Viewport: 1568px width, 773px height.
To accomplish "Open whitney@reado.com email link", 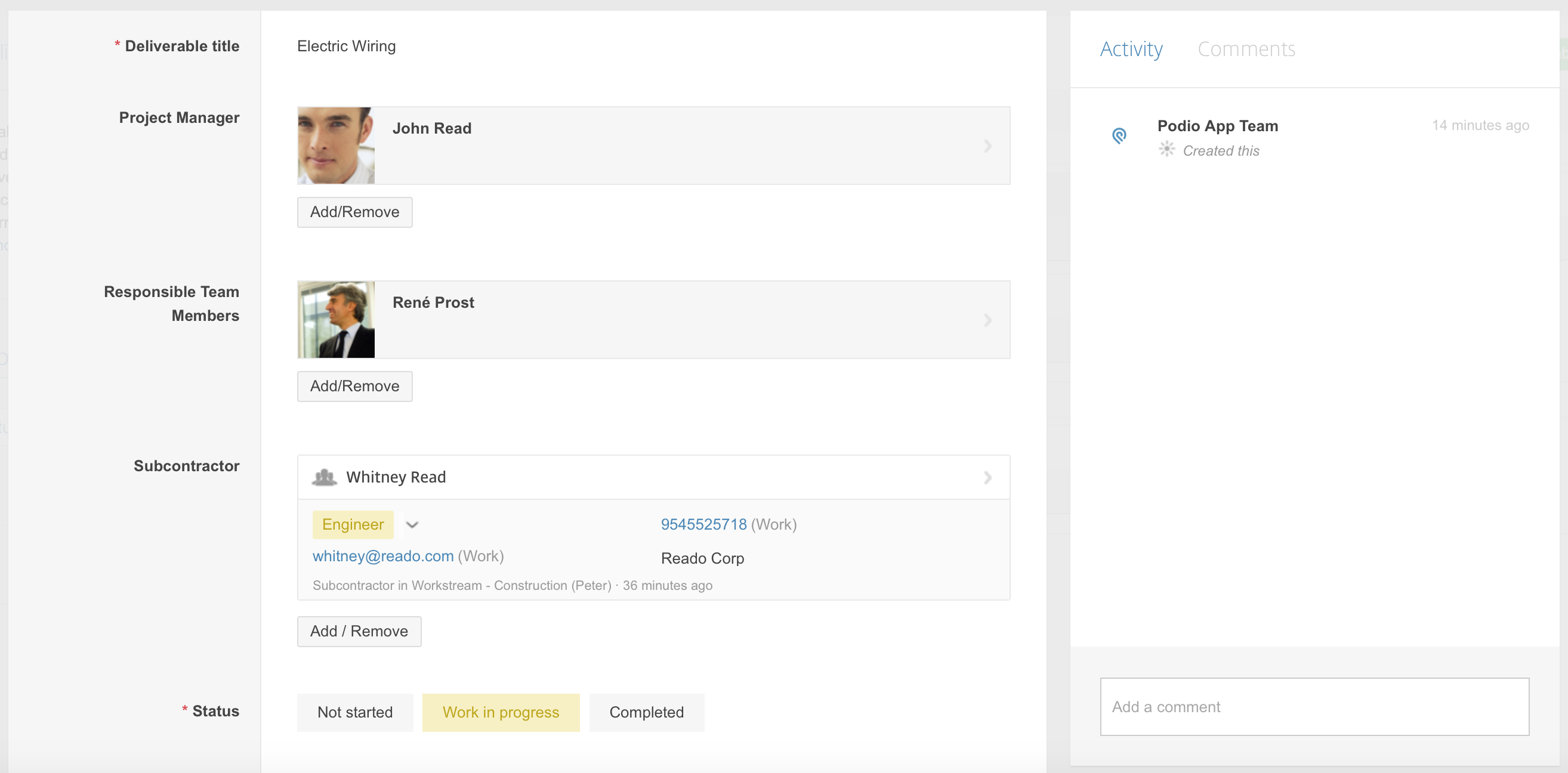I will pos(383,556).
